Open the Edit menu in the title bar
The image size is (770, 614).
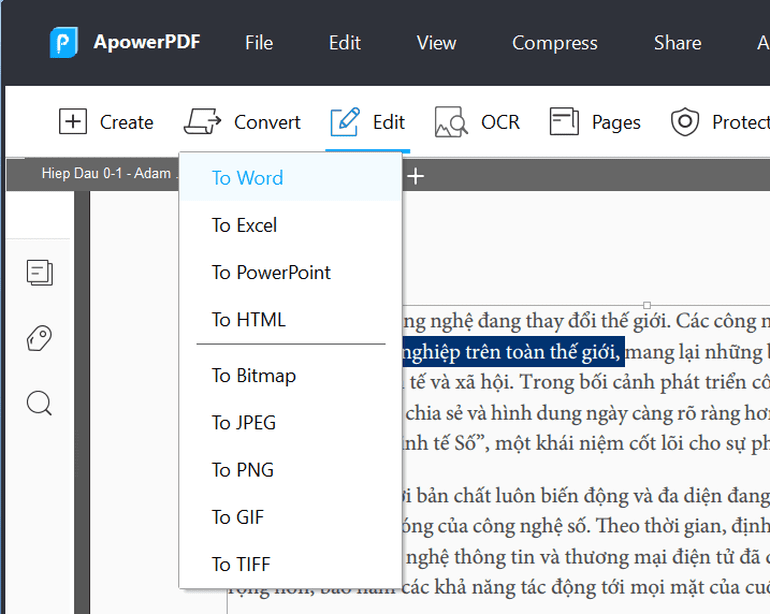point(345,43)
